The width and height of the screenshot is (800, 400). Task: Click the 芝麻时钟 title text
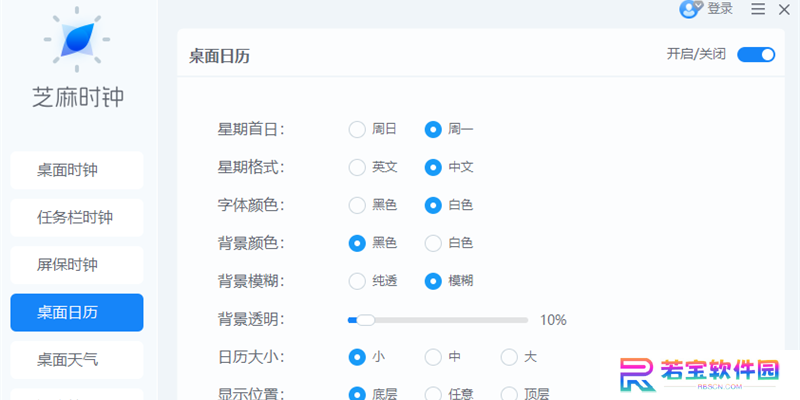click(x=78, y=97)
